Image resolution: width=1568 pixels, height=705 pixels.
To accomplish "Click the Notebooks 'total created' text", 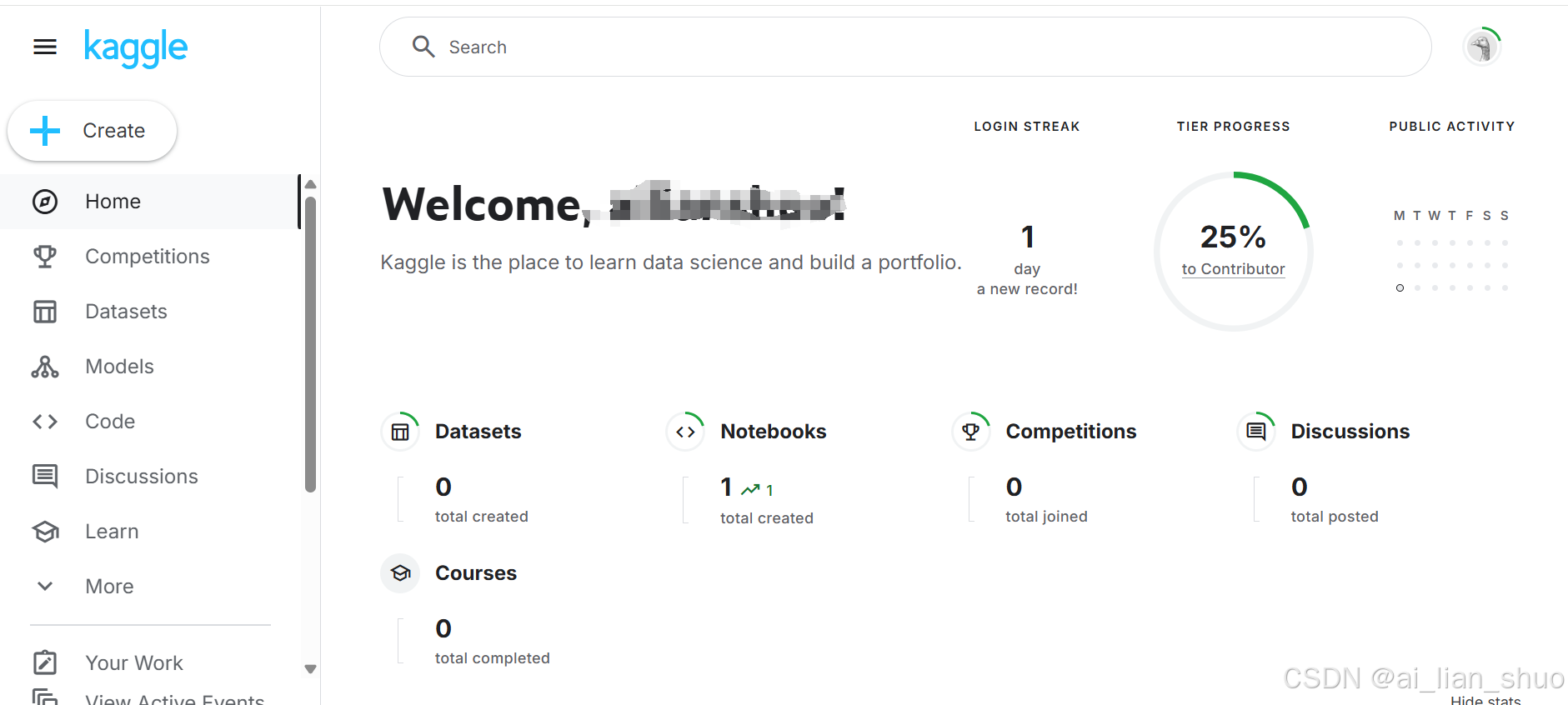I will [x=767, y=518].
